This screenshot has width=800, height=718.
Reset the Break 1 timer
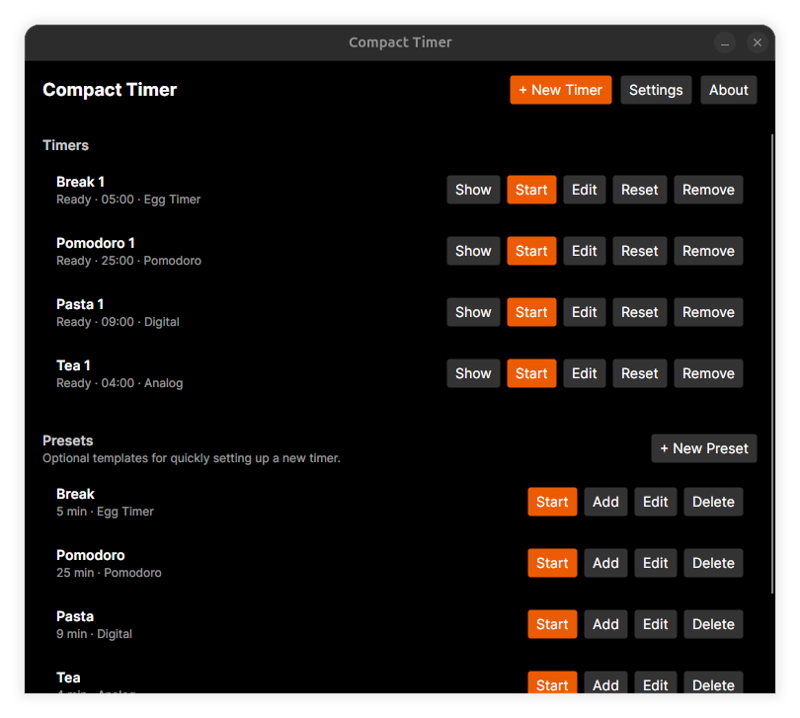[639, 190]
